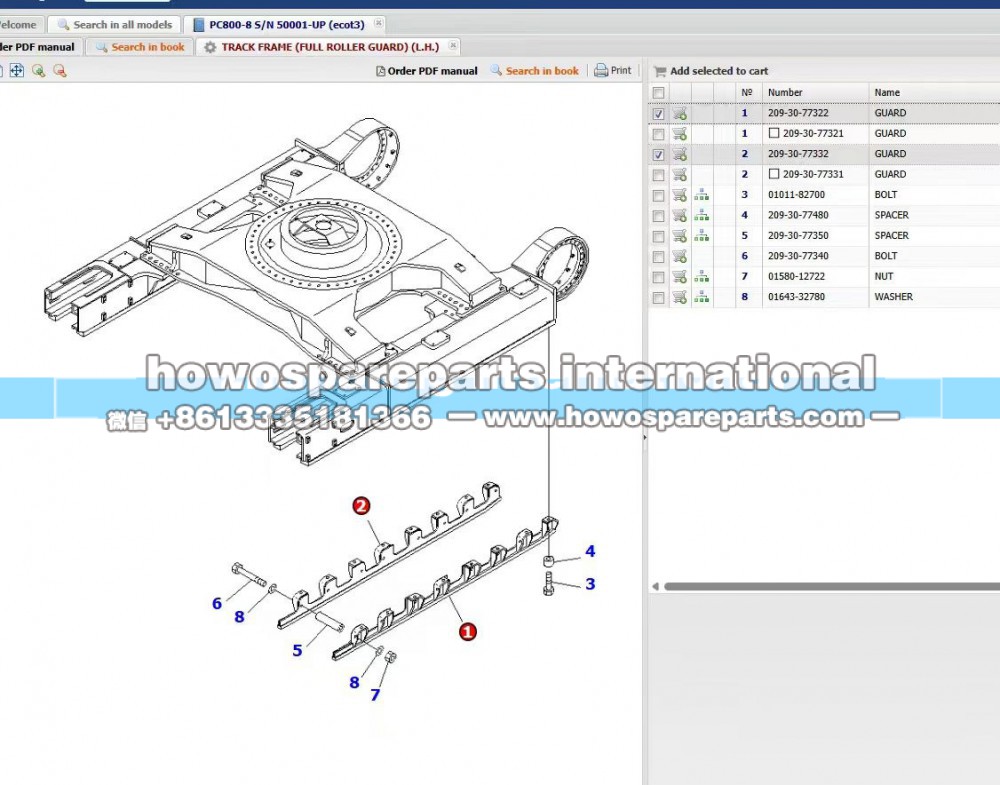
Task: Click callout number 4 on the diagram
Action: click(x=591, y=552)
